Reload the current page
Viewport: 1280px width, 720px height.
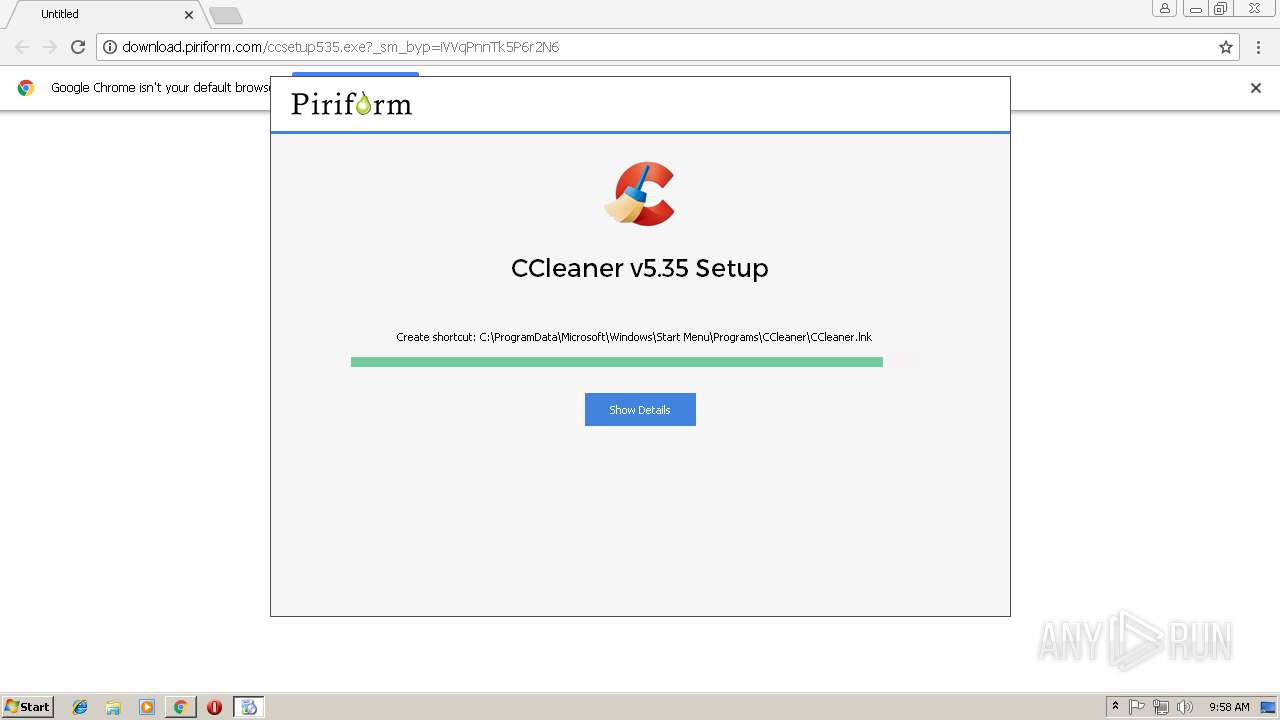tap(78, 47)
